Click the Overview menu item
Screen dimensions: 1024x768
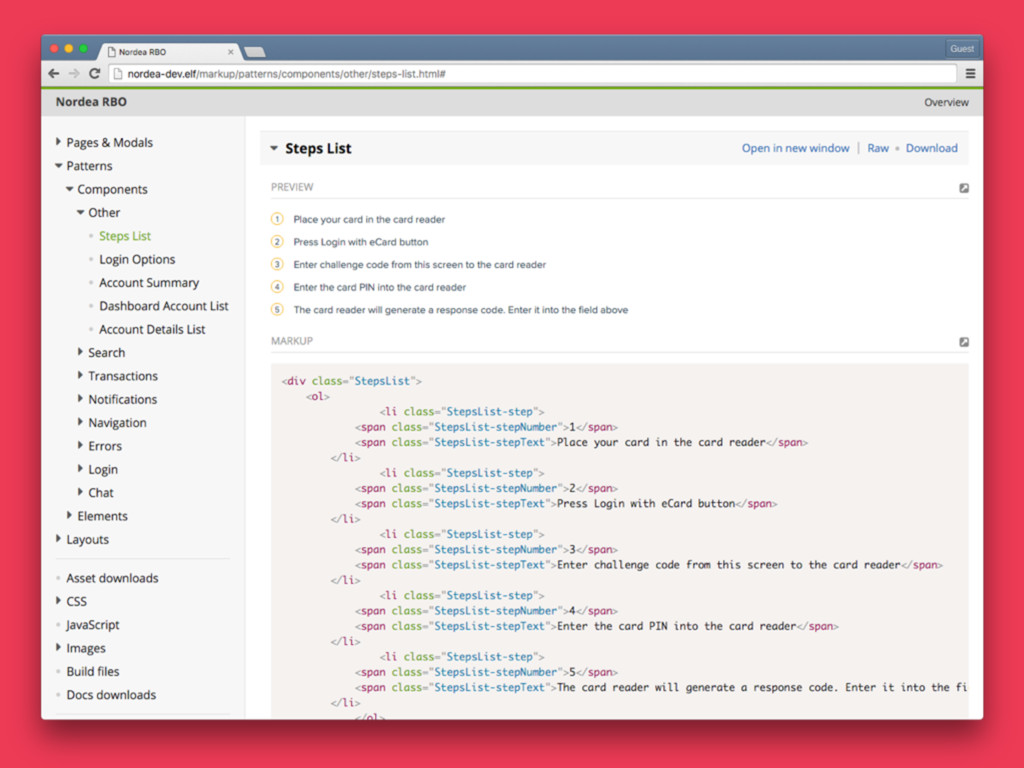pos(946,102)
